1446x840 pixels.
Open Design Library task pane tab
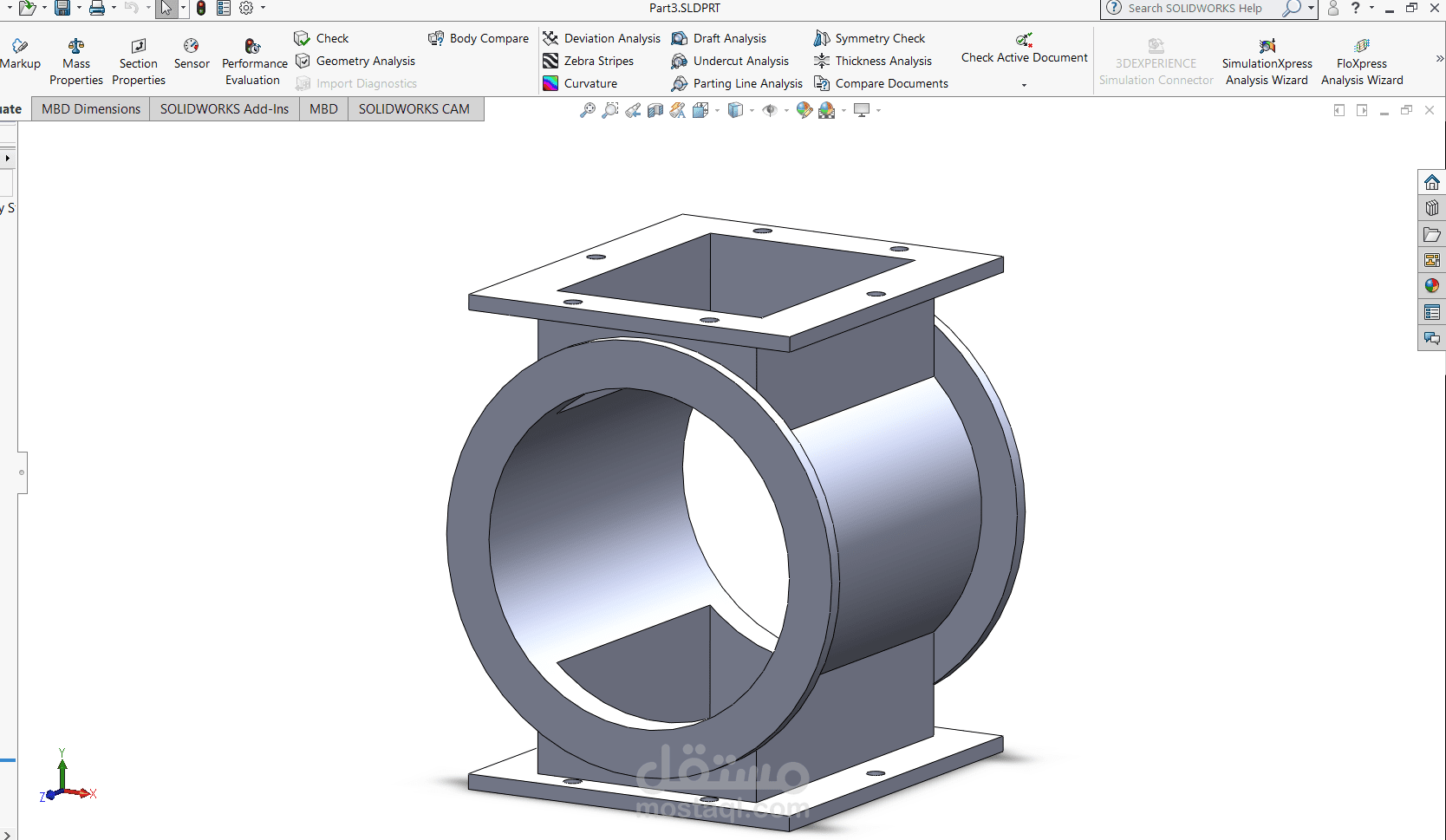(1432, 208)
